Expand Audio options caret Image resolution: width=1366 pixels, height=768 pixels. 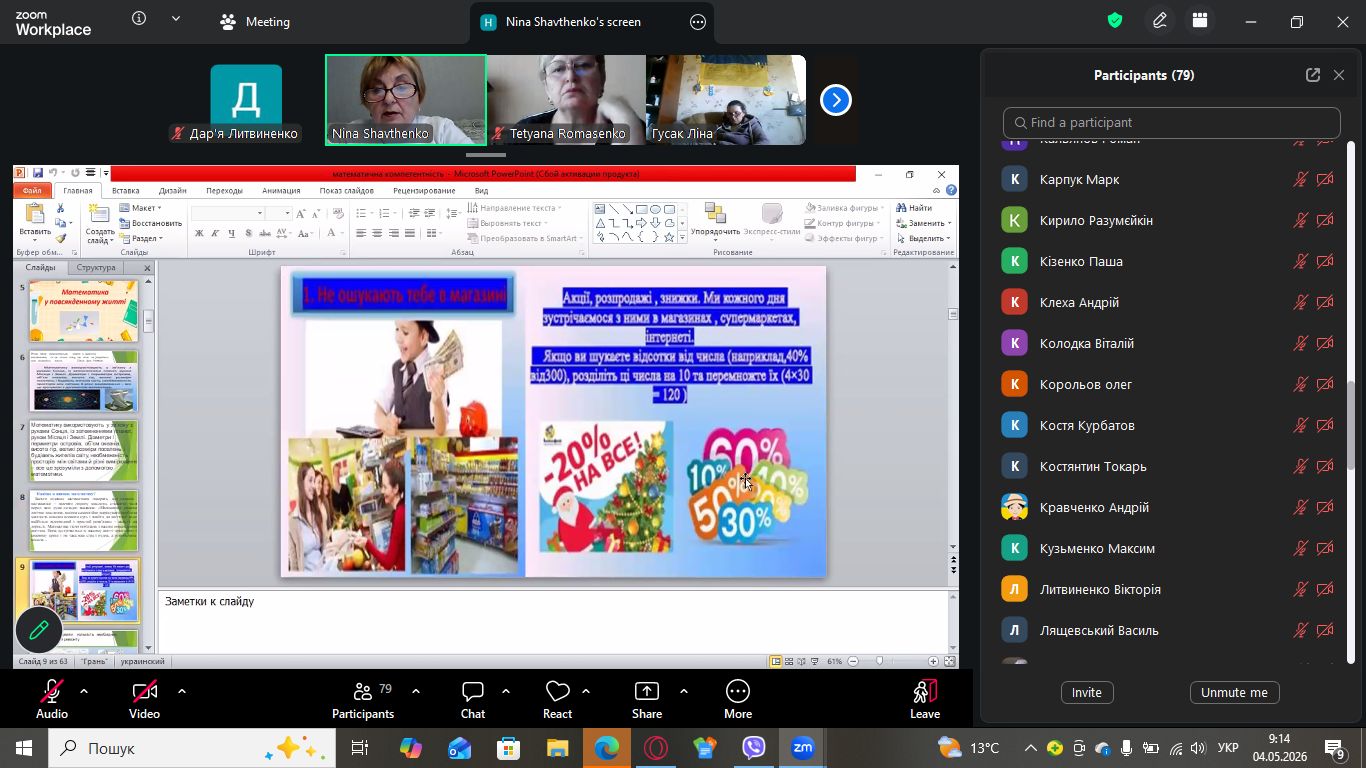point(83,691)
